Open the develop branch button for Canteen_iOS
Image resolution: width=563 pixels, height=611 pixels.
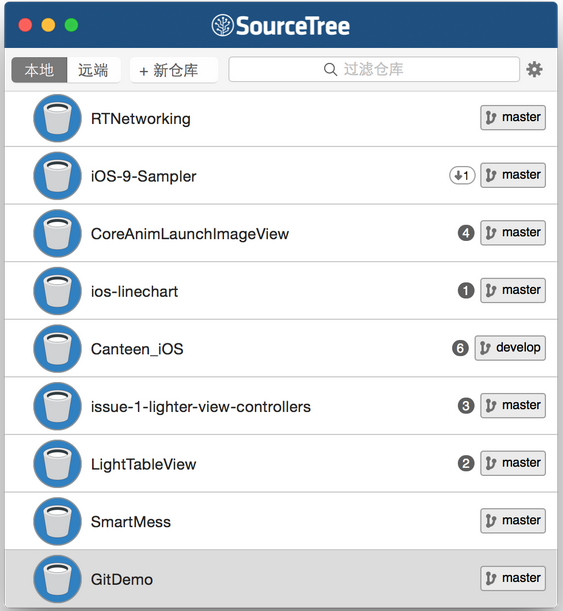(510, 348)
